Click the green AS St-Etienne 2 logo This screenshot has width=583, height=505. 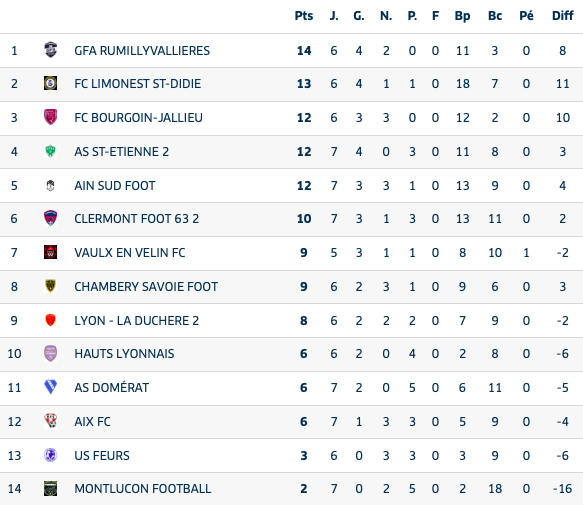51,151
